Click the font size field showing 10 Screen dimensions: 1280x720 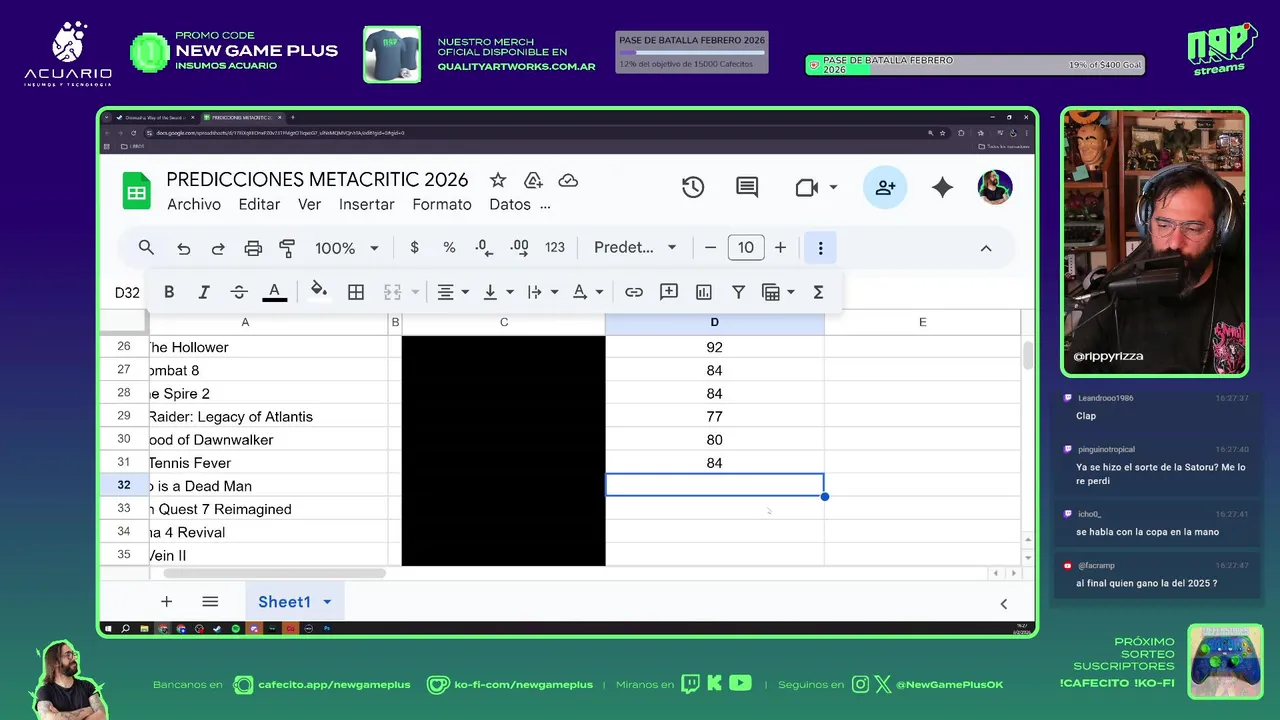pyautogui.click(x=745, y=248)
